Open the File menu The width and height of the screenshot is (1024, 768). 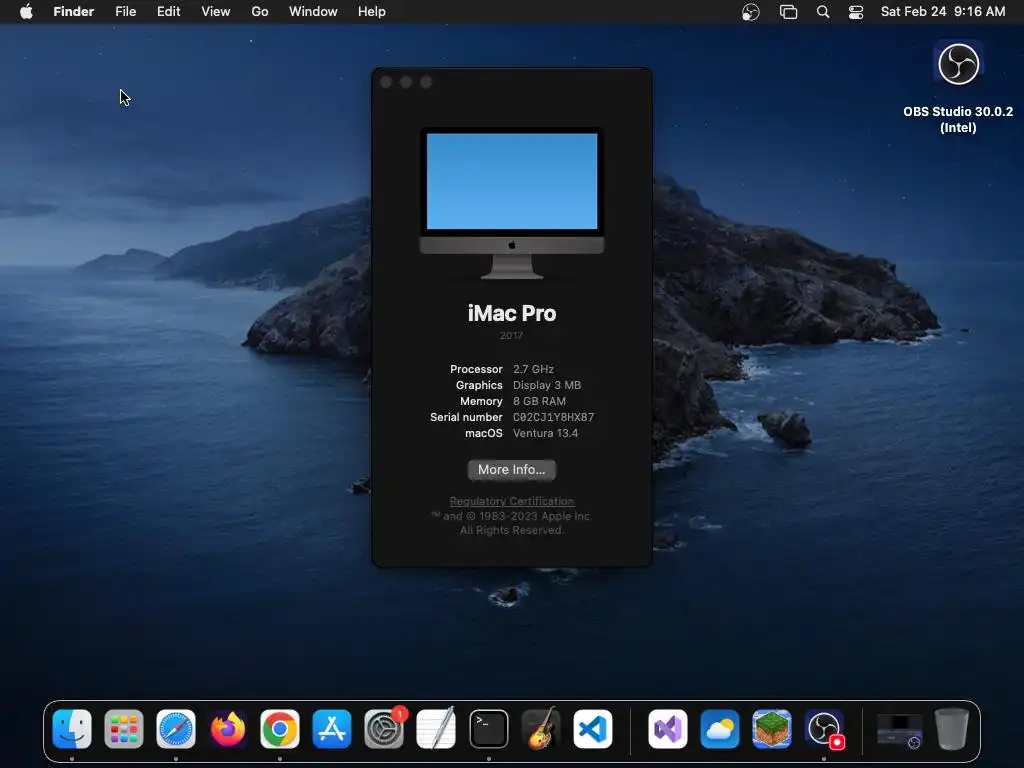tap(125, 12)
